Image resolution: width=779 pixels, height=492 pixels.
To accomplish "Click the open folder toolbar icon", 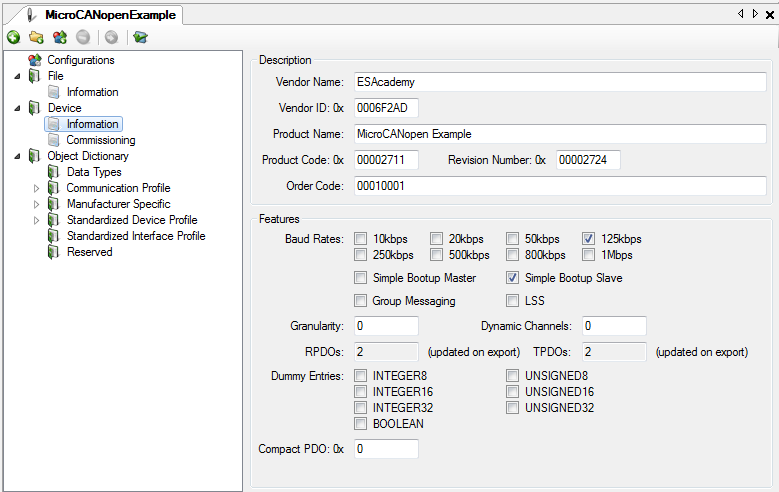I will tap(36, 37).
